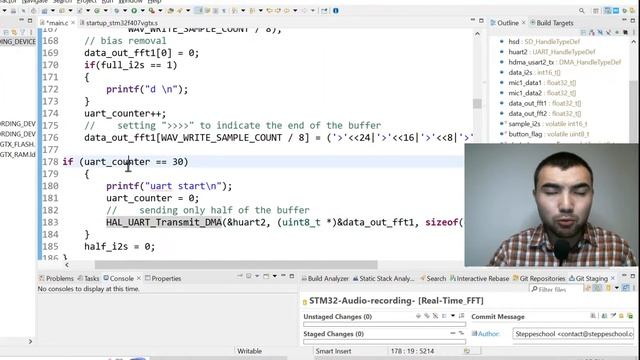This screenshot has height=360, width=640.
Task: Click the External Tools run icon
Action: point(151,11)
